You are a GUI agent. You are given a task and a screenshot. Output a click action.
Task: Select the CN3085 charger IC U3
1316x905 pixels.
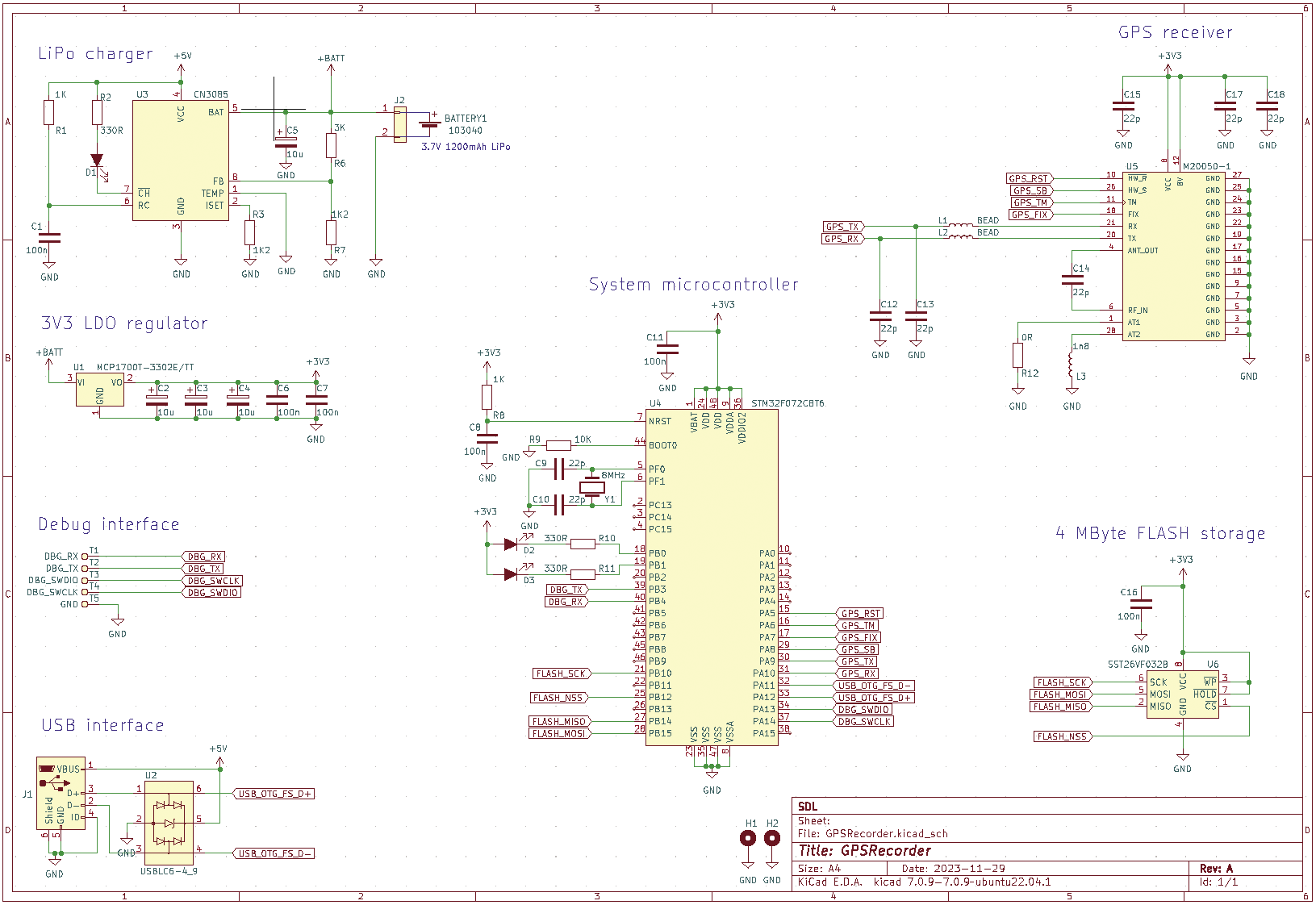[181, 161]
